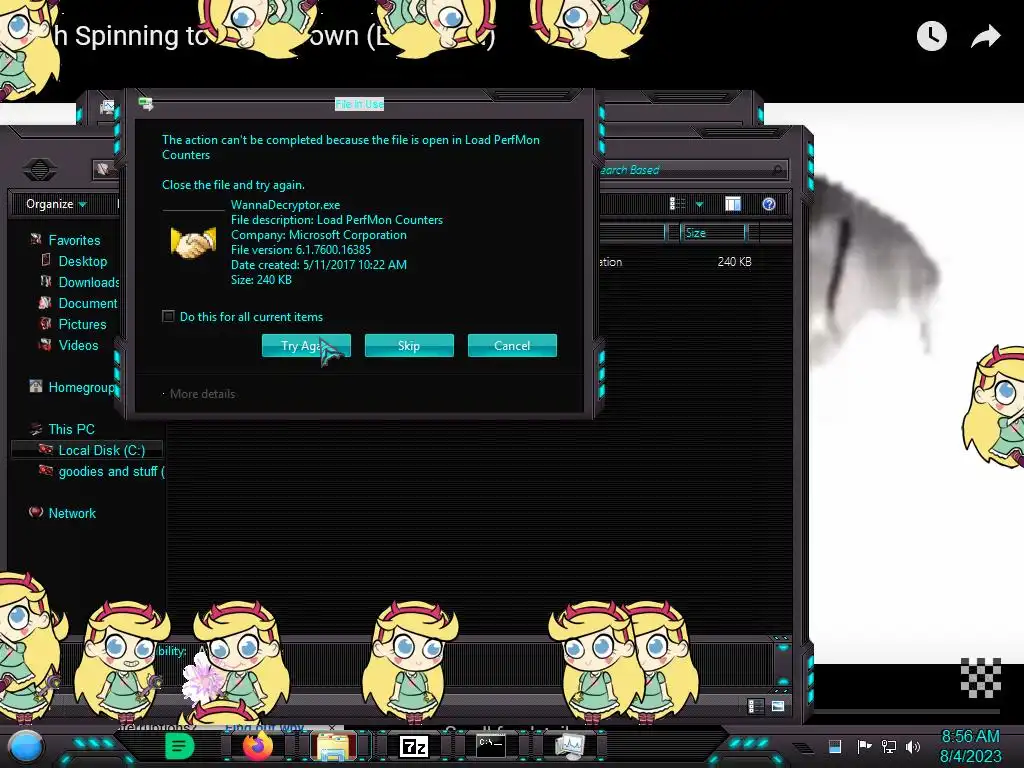Click the File In Use dialog title icon
This screenshot has height=768, width=1024.
click(146, 104)
